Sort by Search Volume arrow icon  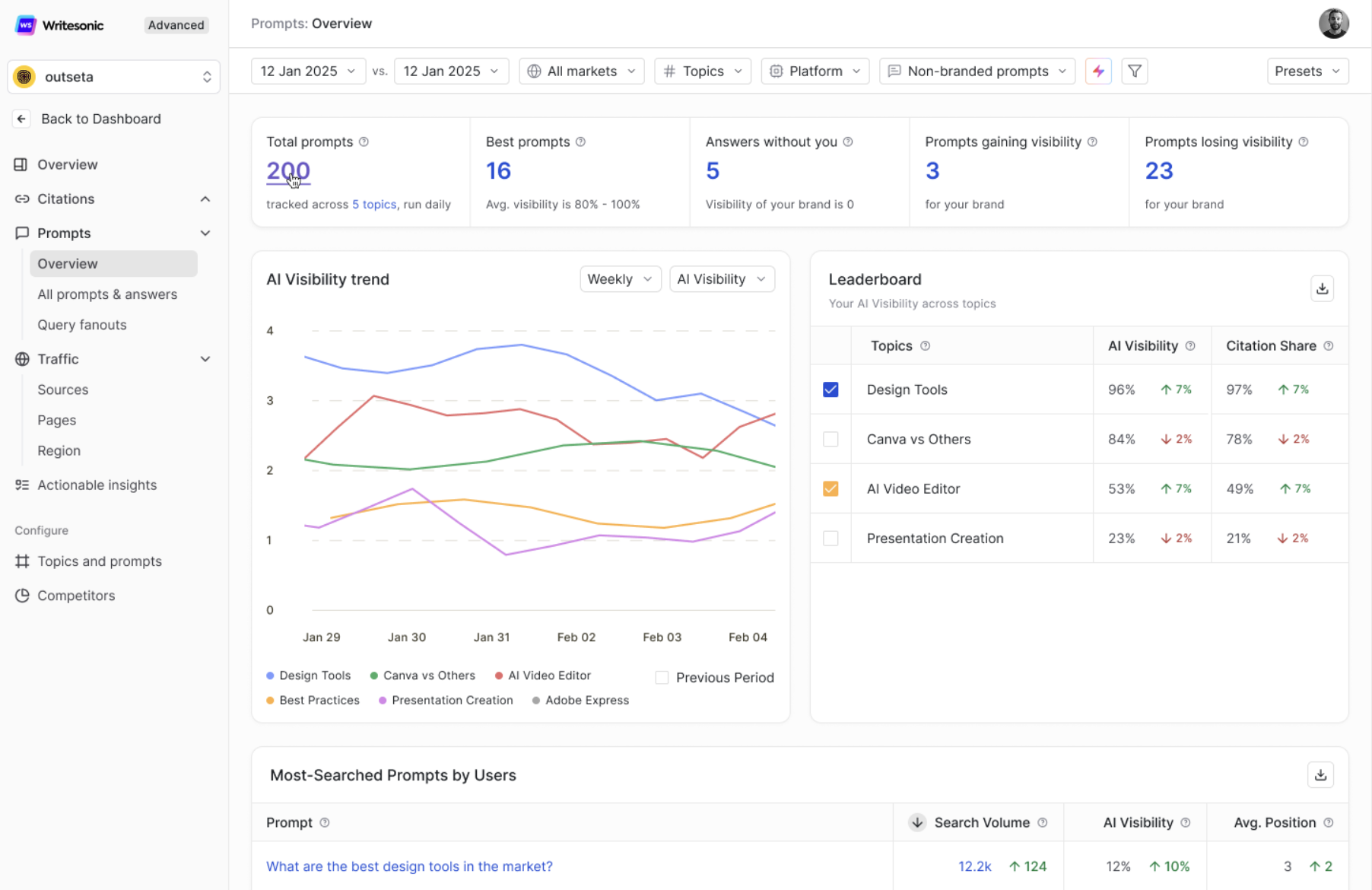[917, 822]
